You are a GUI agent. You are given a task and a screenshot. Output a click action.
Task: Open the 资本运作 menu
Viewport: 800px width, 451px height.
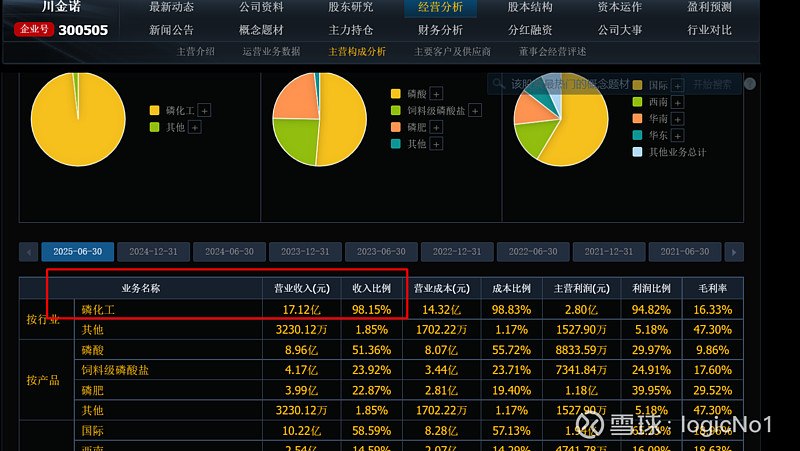point(620,7)
